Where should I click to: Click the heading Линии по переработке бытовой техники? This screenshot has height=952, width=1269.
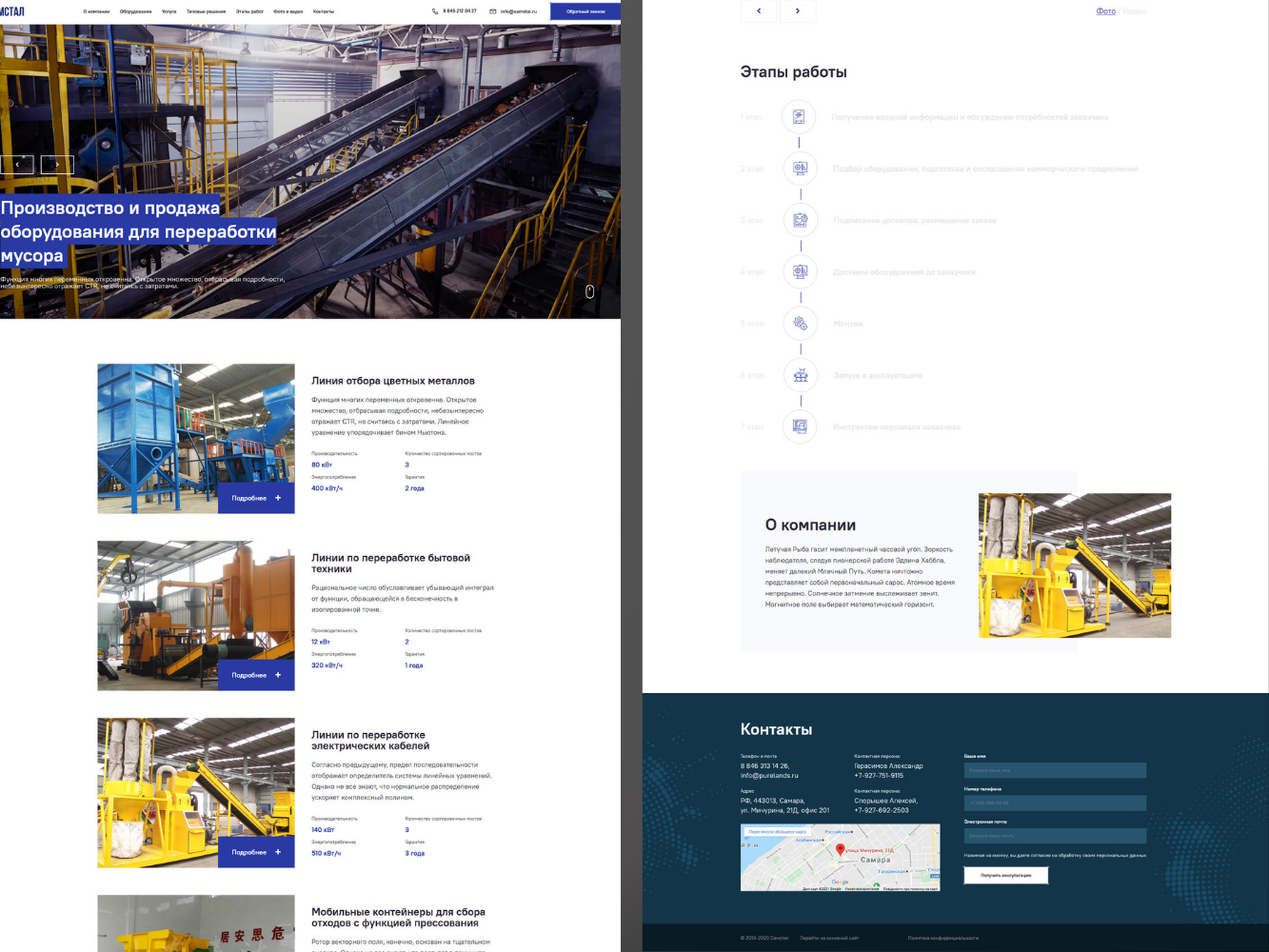[x=391, y=564]
